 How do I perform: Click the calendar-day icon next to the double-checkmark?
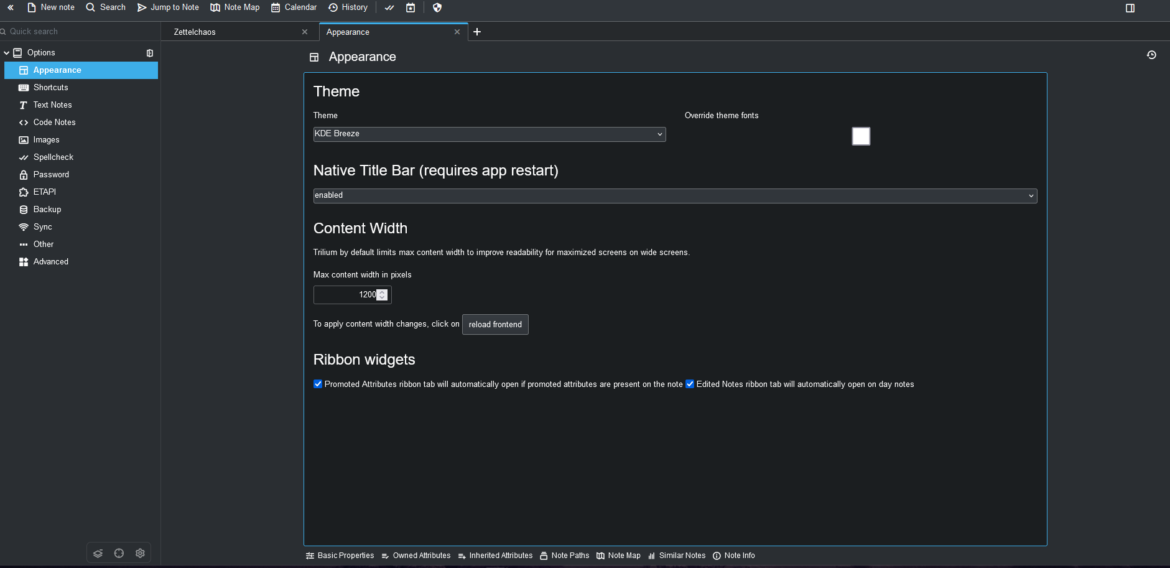(410, 7)
